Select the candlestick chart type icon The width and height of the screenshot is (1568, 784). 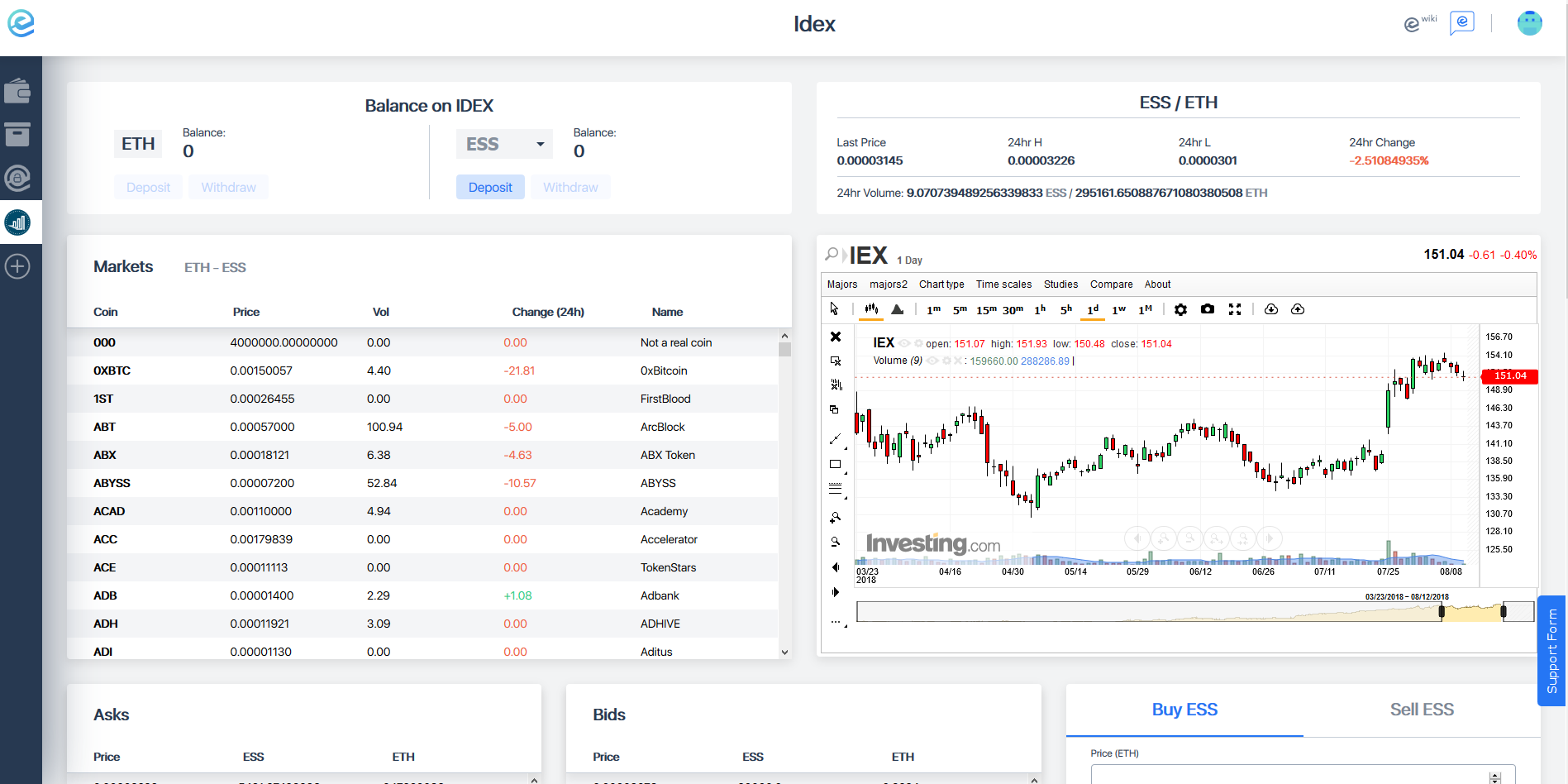(871, 308)
